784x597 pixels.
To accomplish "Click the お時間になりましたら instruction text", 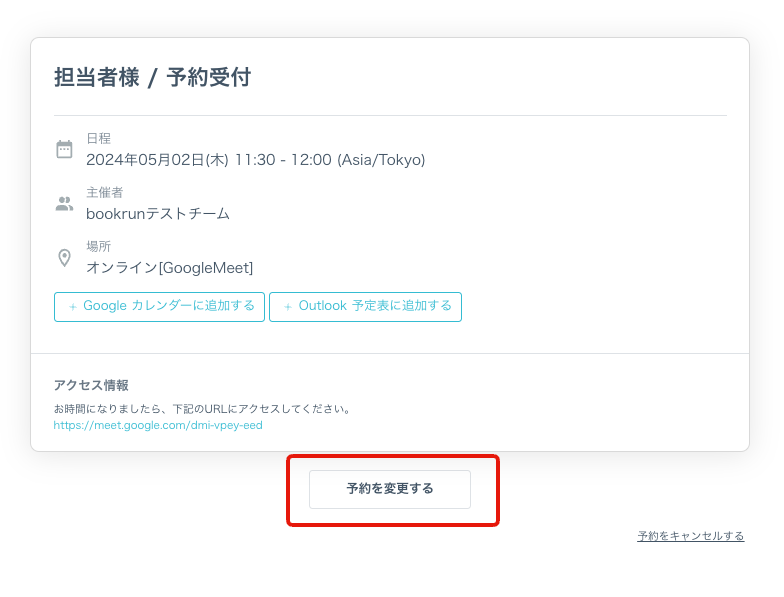I will pos(202,409).
